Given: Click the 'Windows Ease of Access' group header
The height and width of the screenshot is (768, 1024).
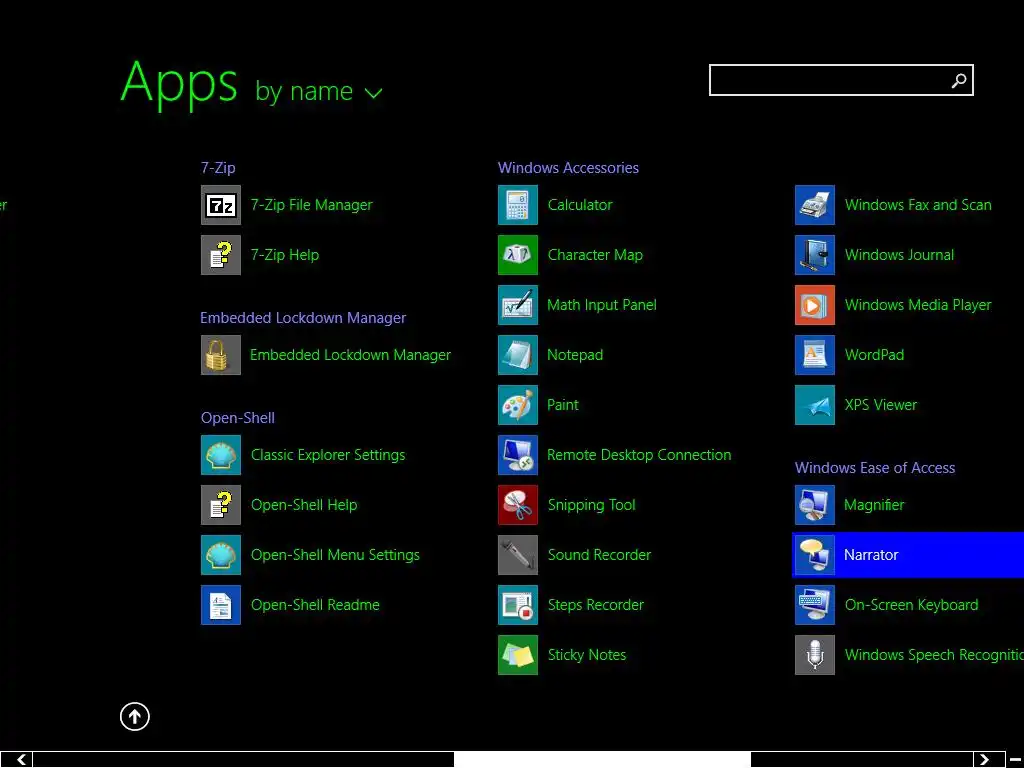Looking at the screenshot, I should click(874, 468).
